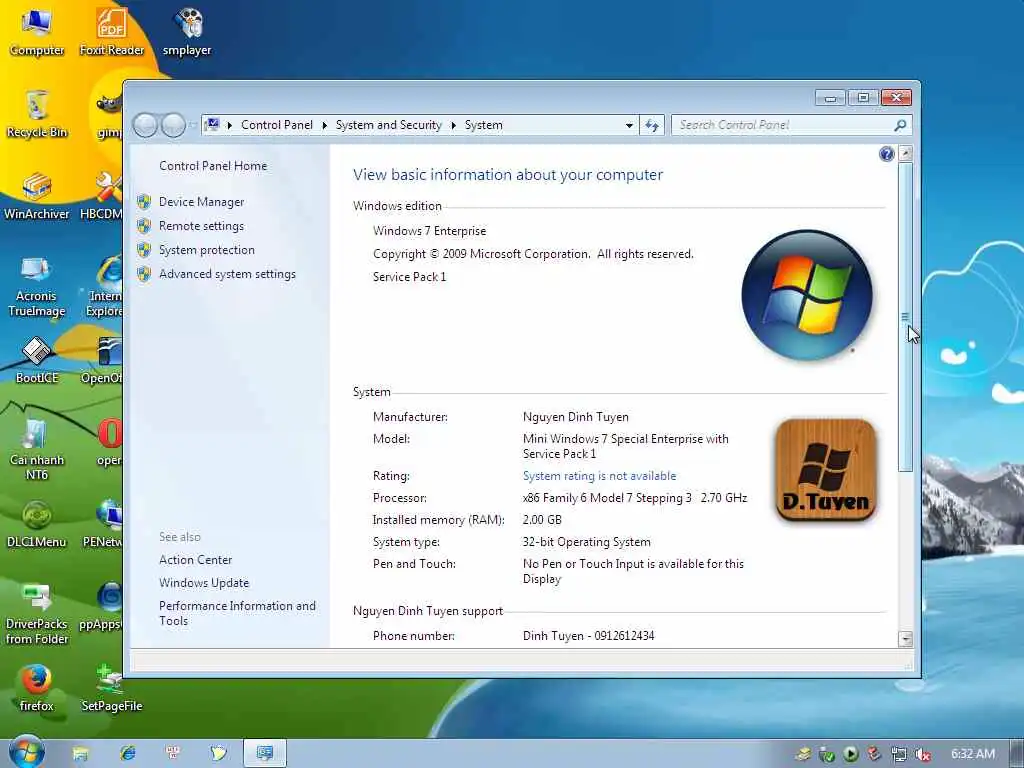Select the WinArchiver desktop icon

pos(37,195)
